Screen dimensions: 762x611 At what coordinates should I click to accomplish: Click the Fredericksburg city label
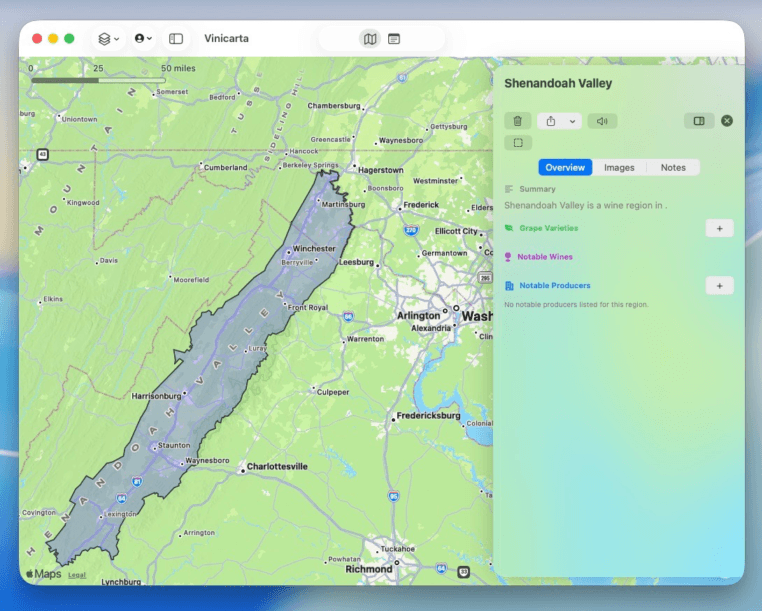428,416
